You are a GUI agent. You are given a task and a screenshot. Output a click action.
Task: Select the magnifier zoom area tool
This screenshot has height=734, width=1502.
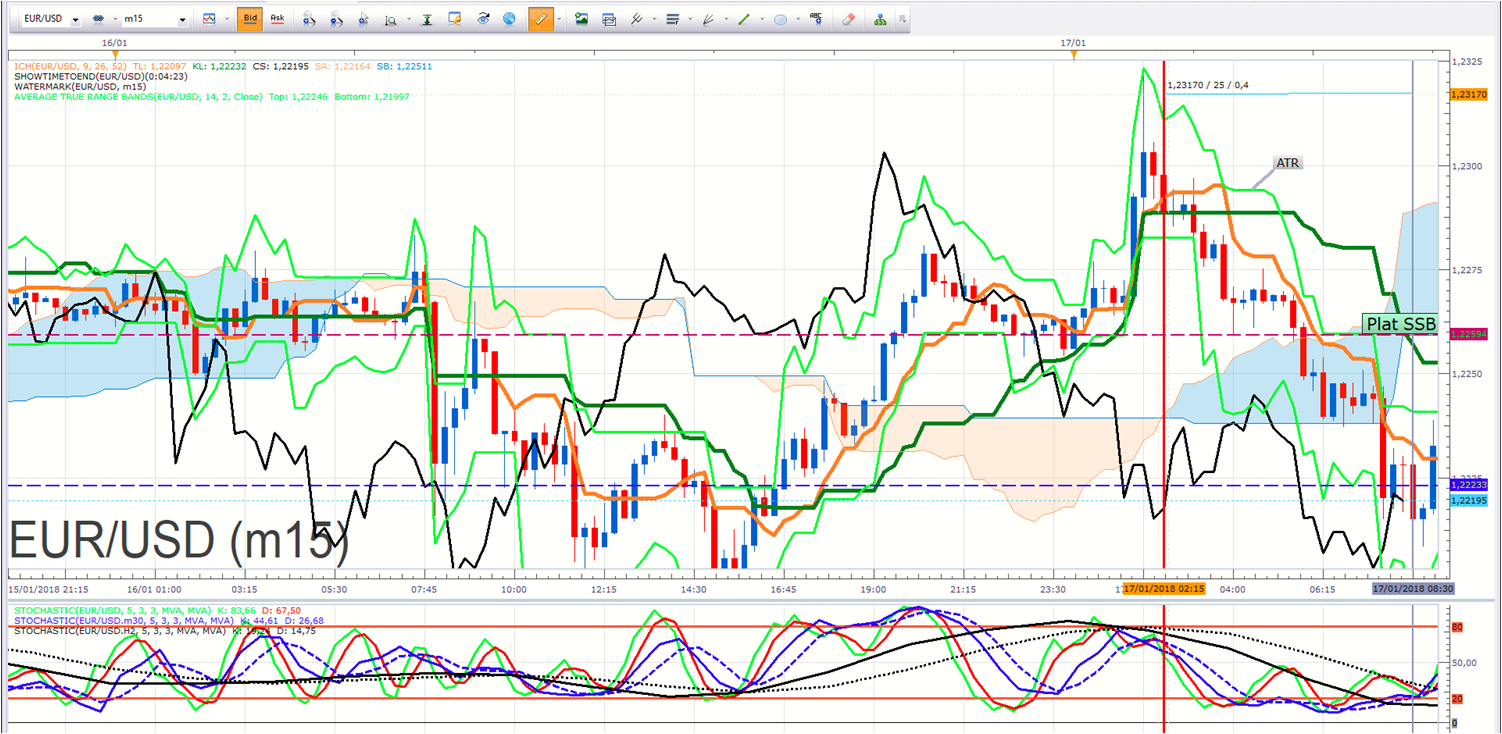pos(390,19)
